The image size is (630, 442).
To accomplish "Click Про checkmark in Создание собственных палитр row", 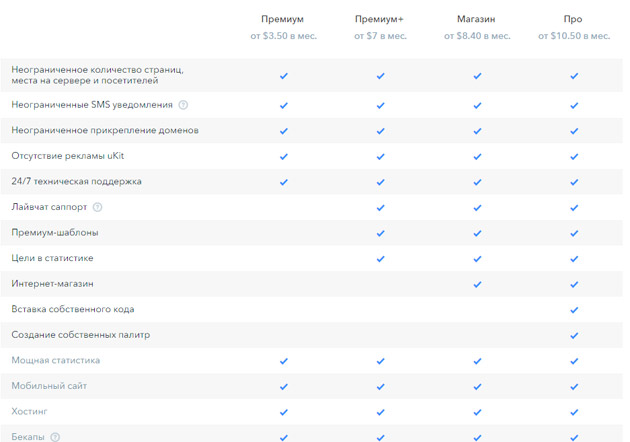I will point(574,335).
